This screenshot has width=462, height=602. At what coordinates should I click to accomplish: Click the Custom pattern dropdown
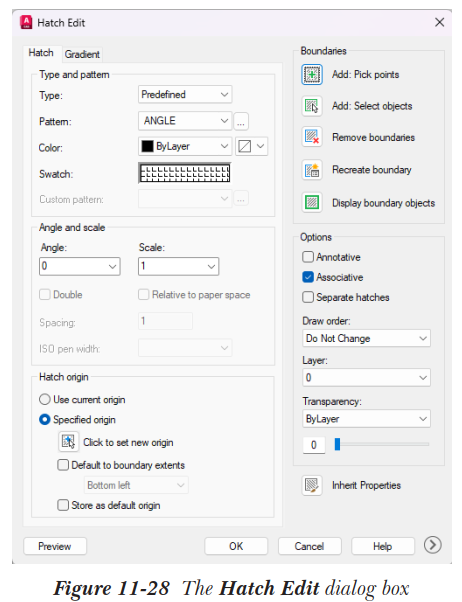click(185, 198)
